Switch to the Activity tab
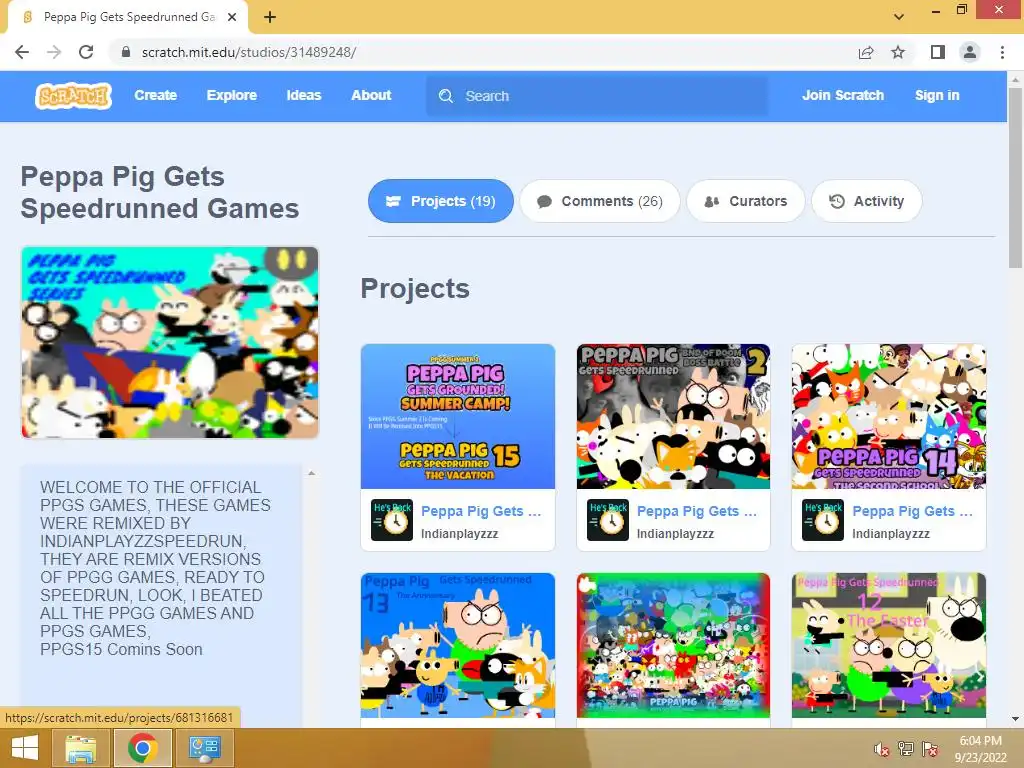Viewport: 1024px width, 768px height. point(867,201)
